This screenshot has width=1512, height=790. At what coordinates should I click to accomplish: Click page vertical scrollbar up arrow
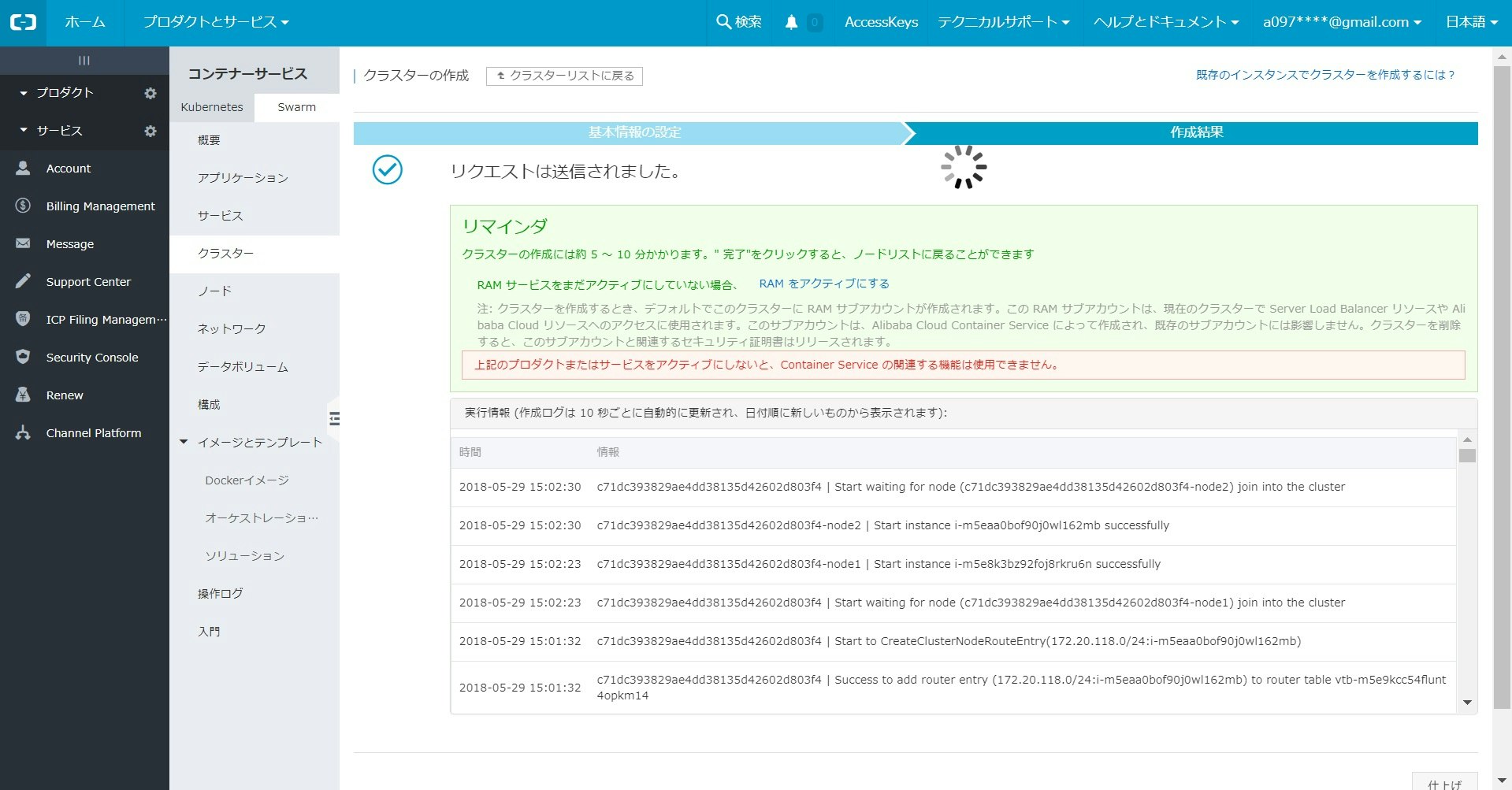pyautogui.click(x=1502, y=57)
